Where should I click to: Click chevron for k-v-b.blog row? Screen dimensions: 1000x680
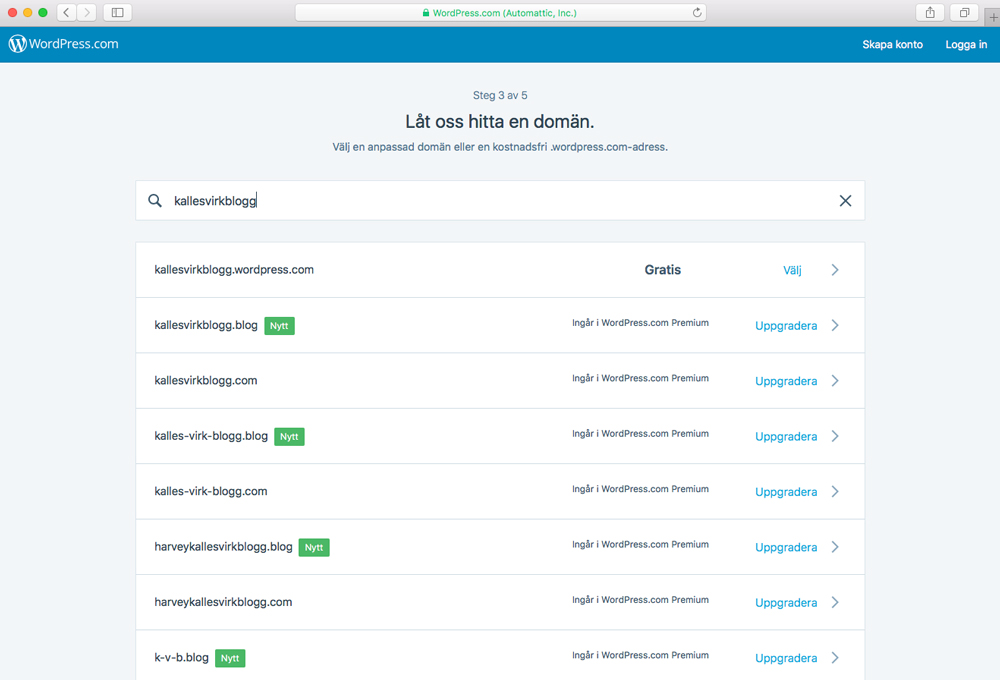click(x=835, y=658)
